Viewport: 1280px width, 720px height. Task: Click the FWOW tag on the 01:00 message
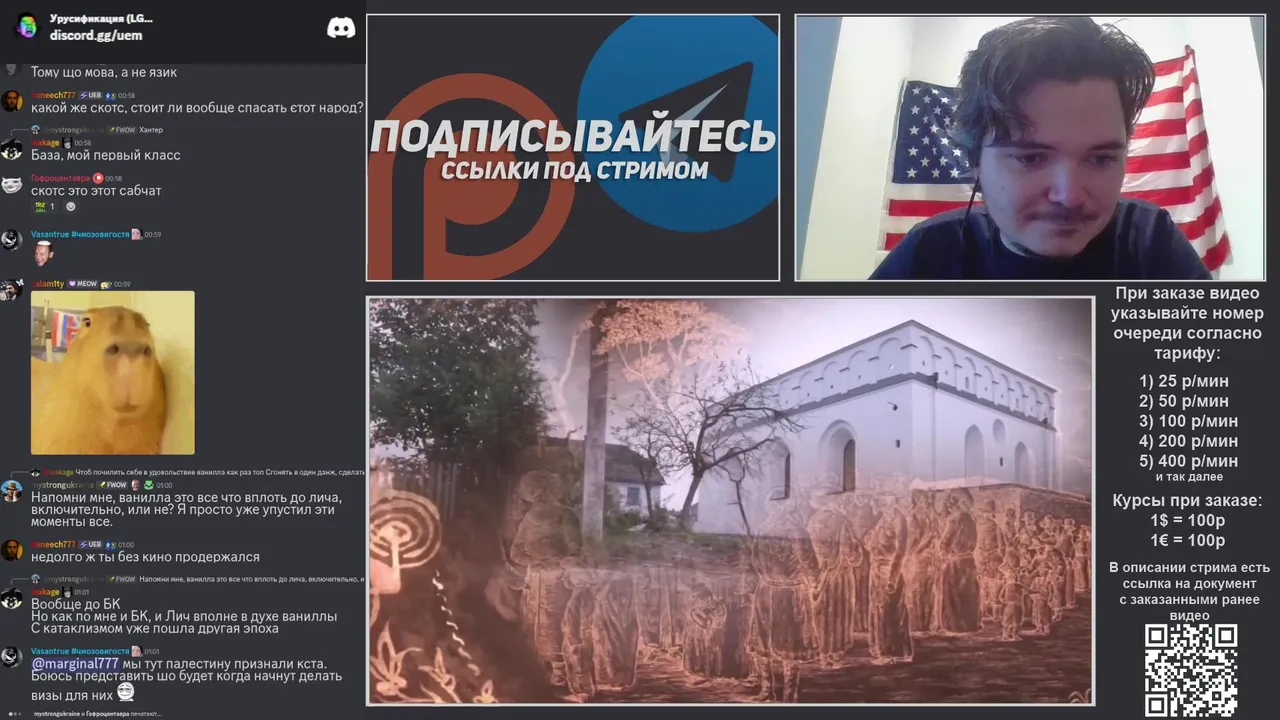point(111,485)
